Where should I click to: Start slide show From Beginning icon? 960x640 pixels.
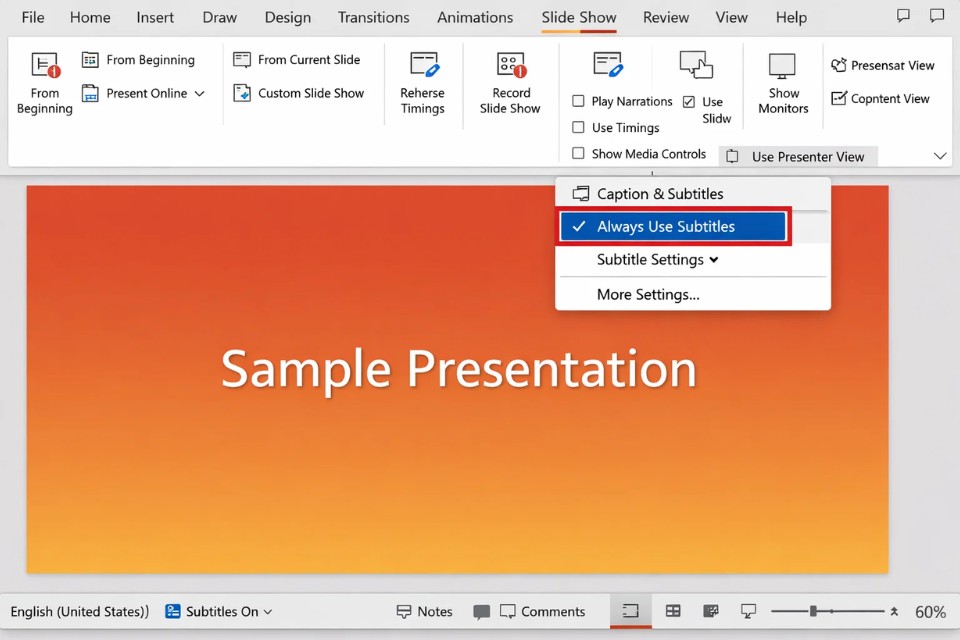coord(45,67)
